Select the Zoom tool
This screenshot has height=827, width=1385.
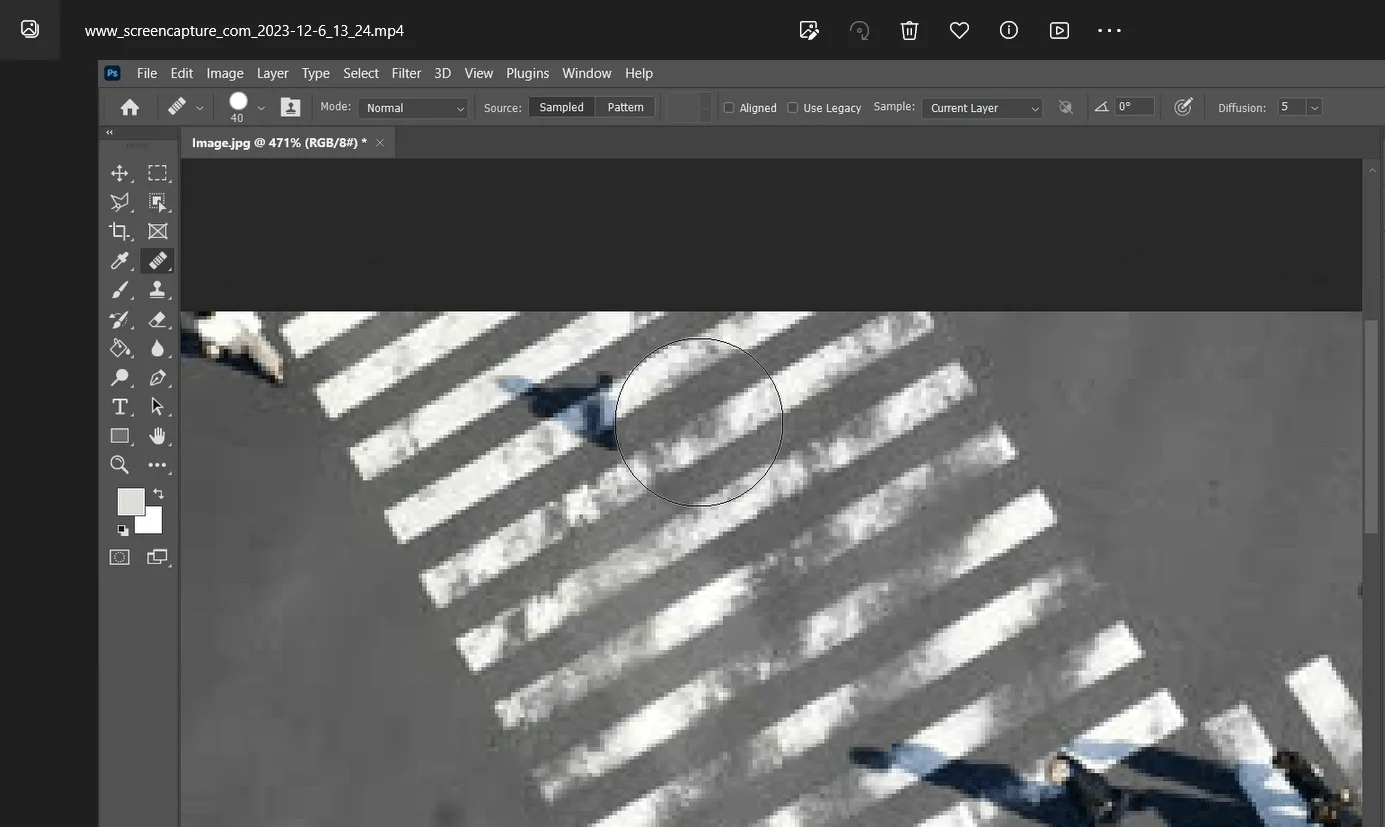point(120,465)
